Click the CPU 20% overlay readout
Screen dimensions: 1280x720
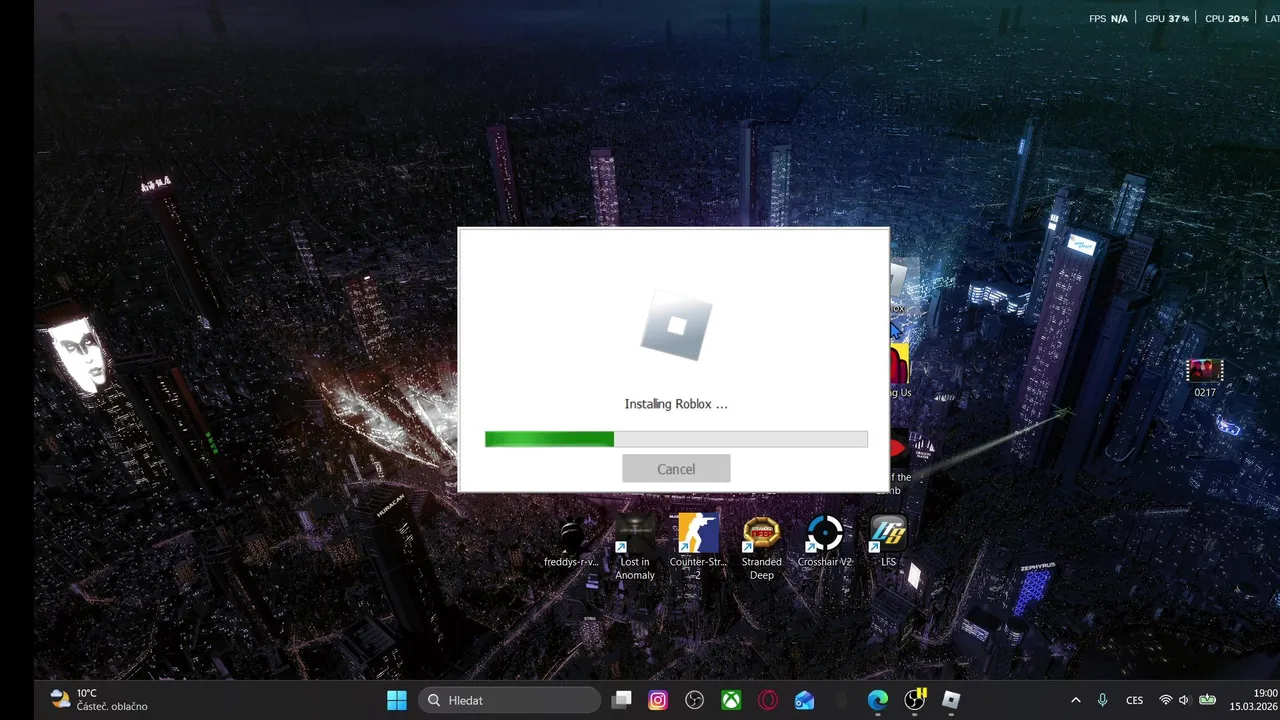1227,18
